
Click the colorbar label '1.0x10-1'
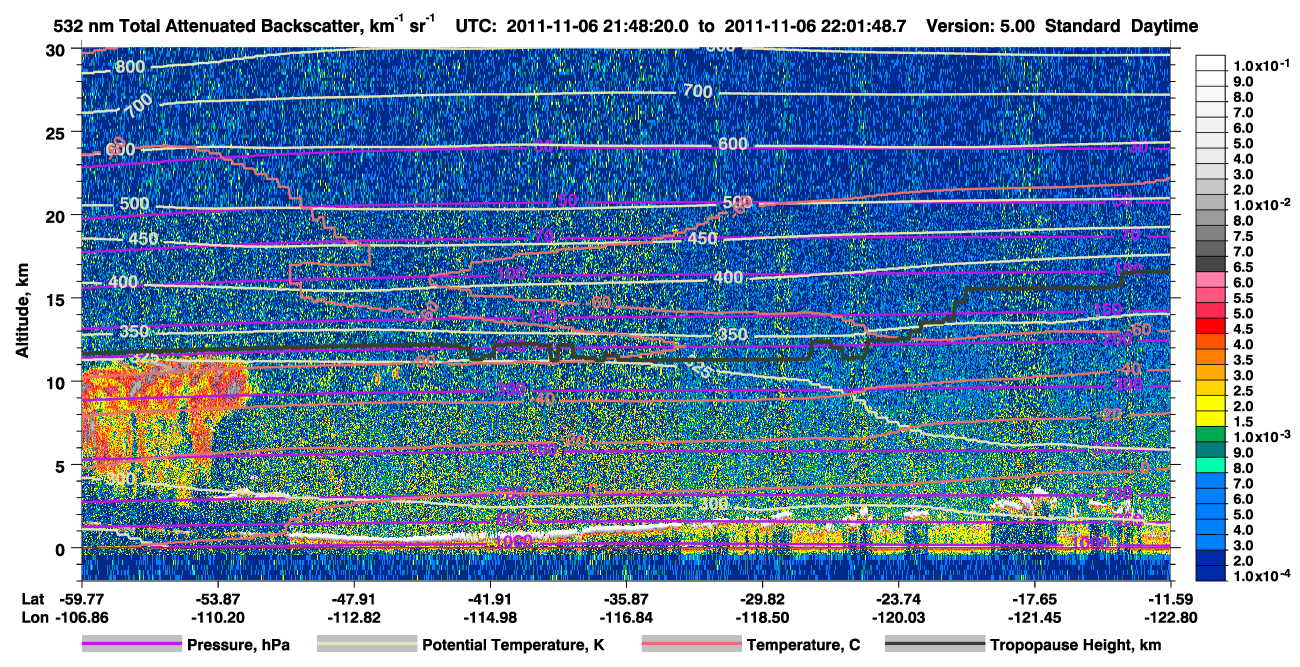point(1264,64)
